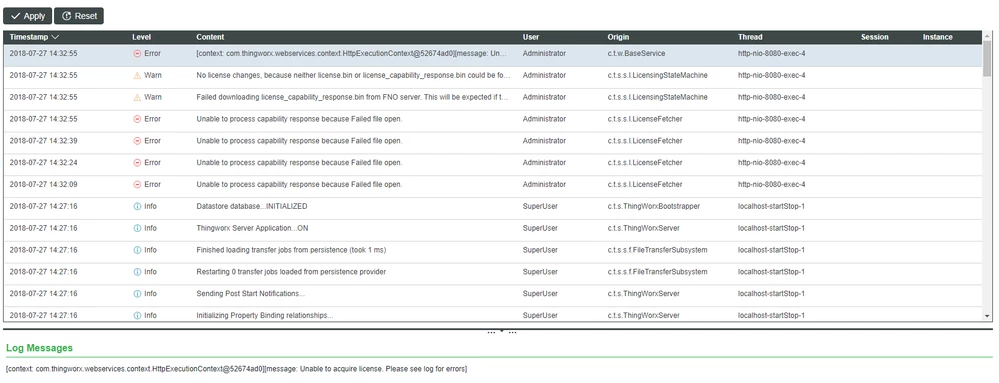
Task: Click the panel splitter handle above Log Messages
Action: 501,332
